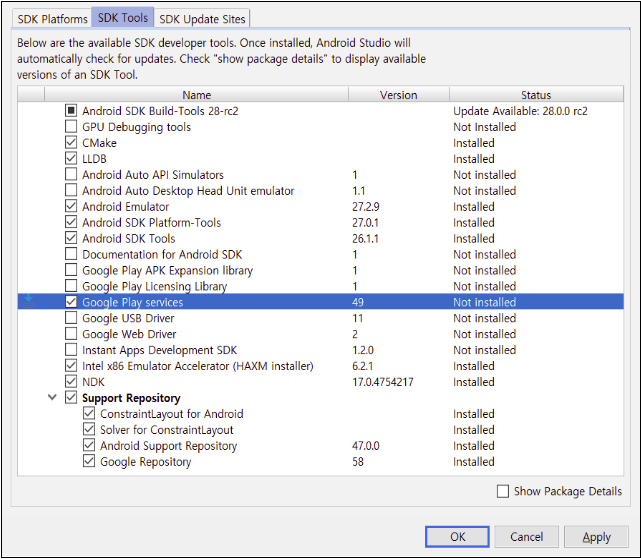Uncheck Google Repository checkbox

tap(89, 461)
